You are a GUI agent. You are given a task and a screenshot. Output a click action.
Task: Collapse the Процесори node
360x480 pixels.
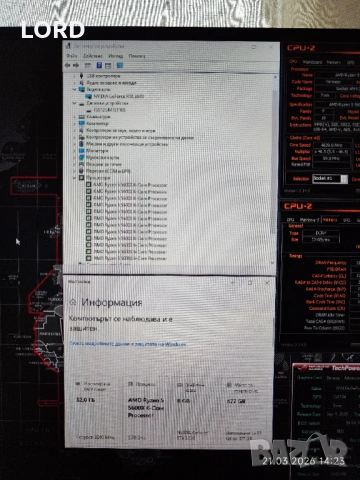pyautogui.click(x=74, y=178)
